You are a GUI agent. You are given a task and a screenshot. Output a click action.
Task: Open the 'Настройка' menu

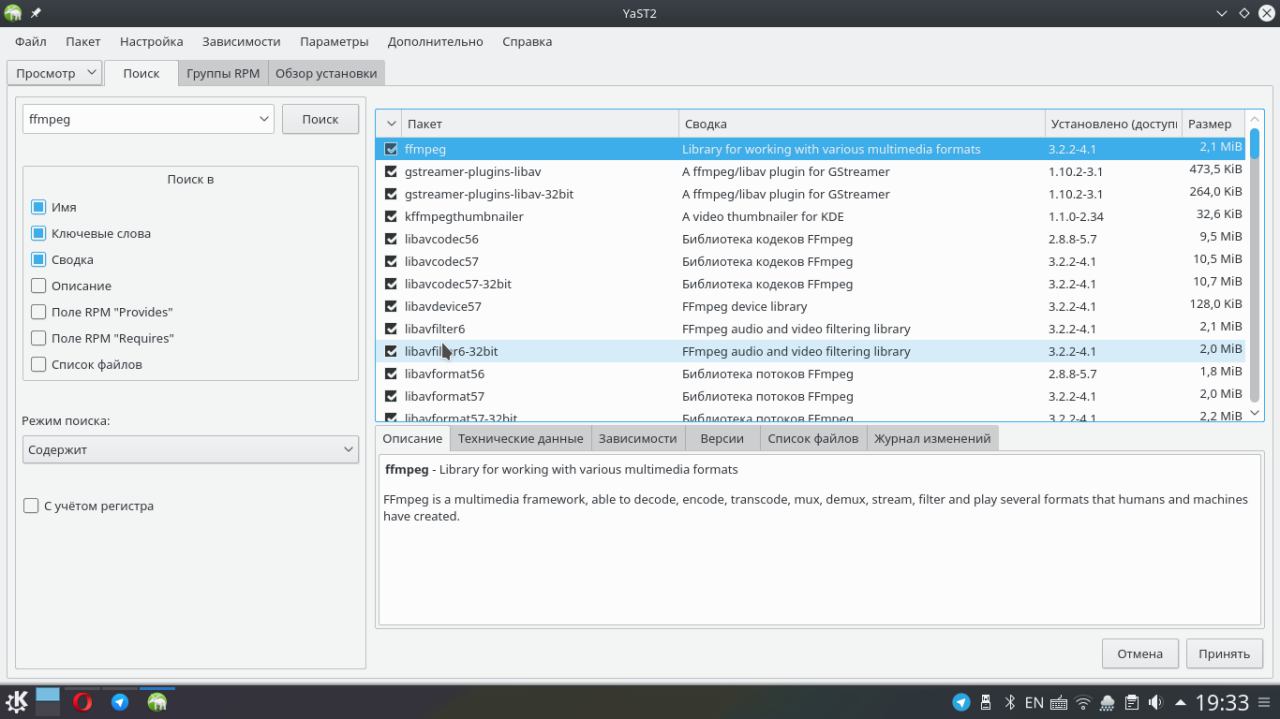151,41
